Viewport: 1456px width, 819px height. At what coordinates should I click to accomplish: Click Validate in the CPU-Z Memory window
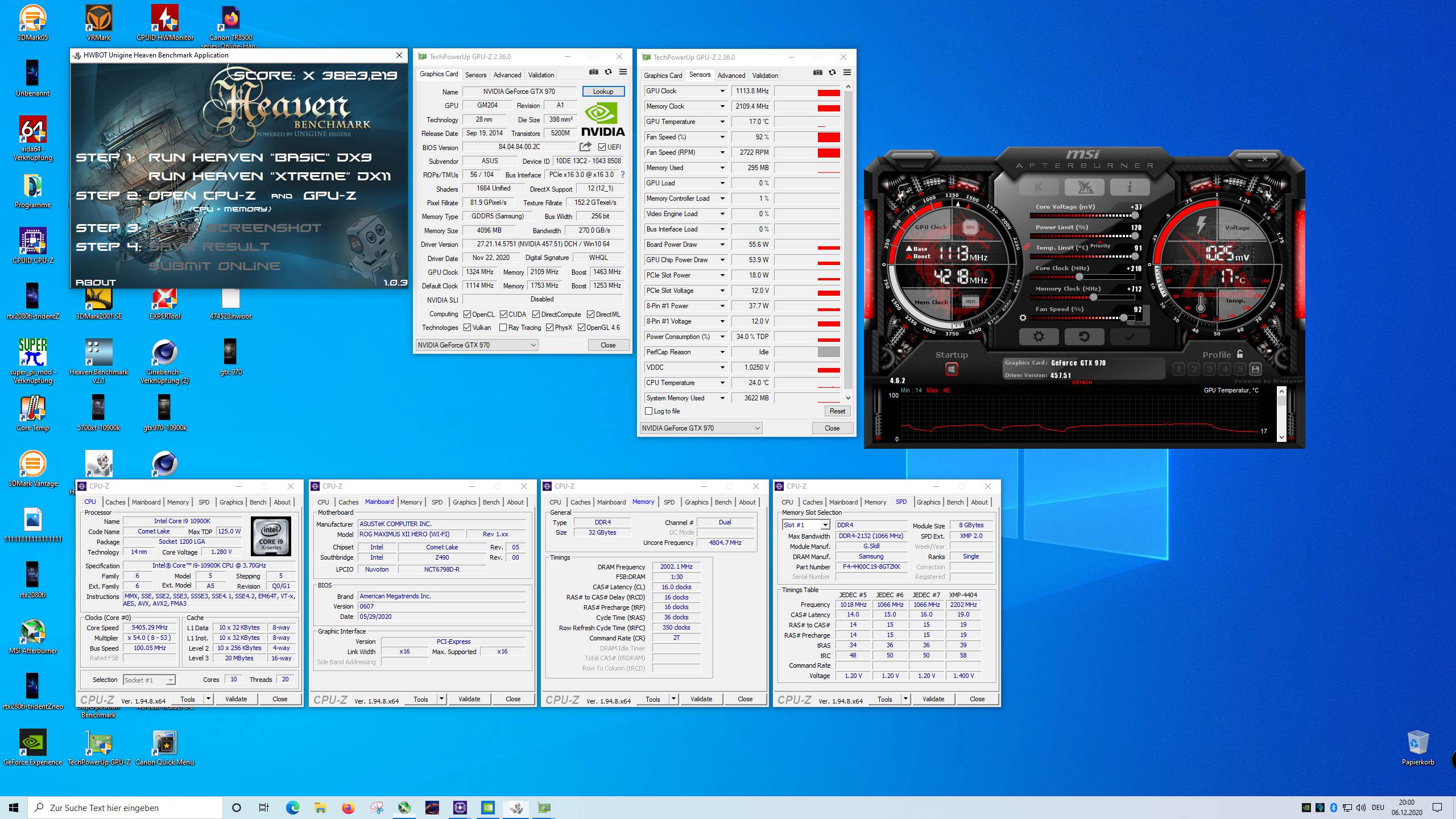coord(701,699)
